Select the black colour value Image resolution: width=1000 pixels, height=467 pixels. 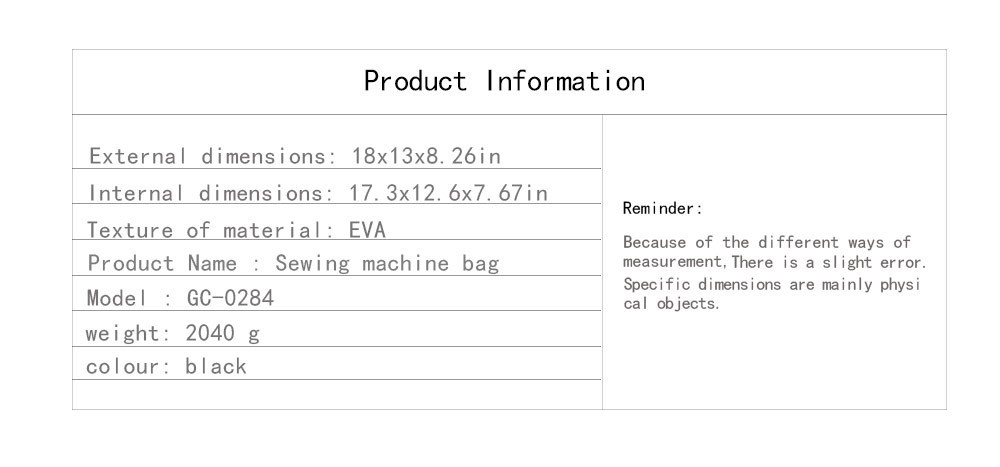point(215,366)
